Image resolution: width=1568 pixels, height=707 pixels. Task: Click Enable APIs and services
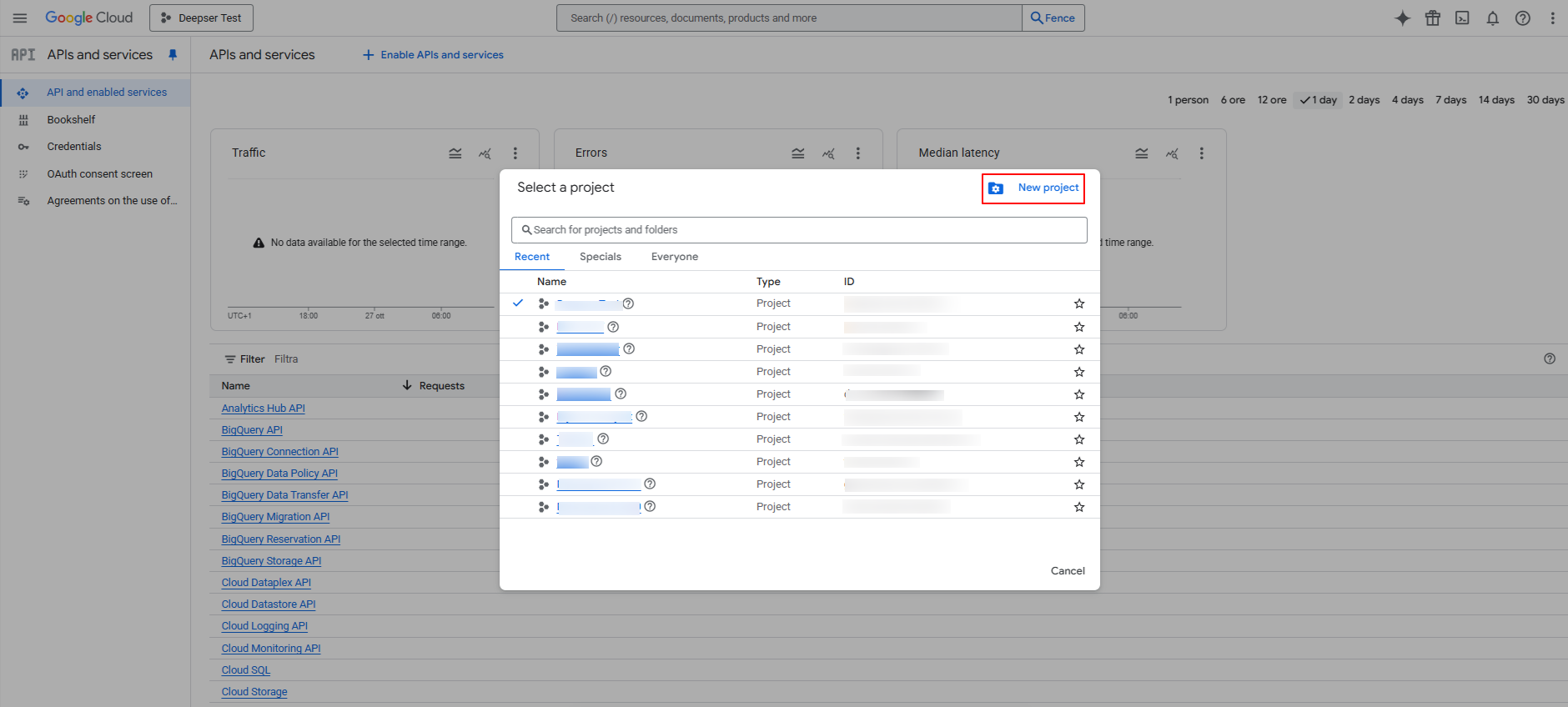[x=433, y=55]
